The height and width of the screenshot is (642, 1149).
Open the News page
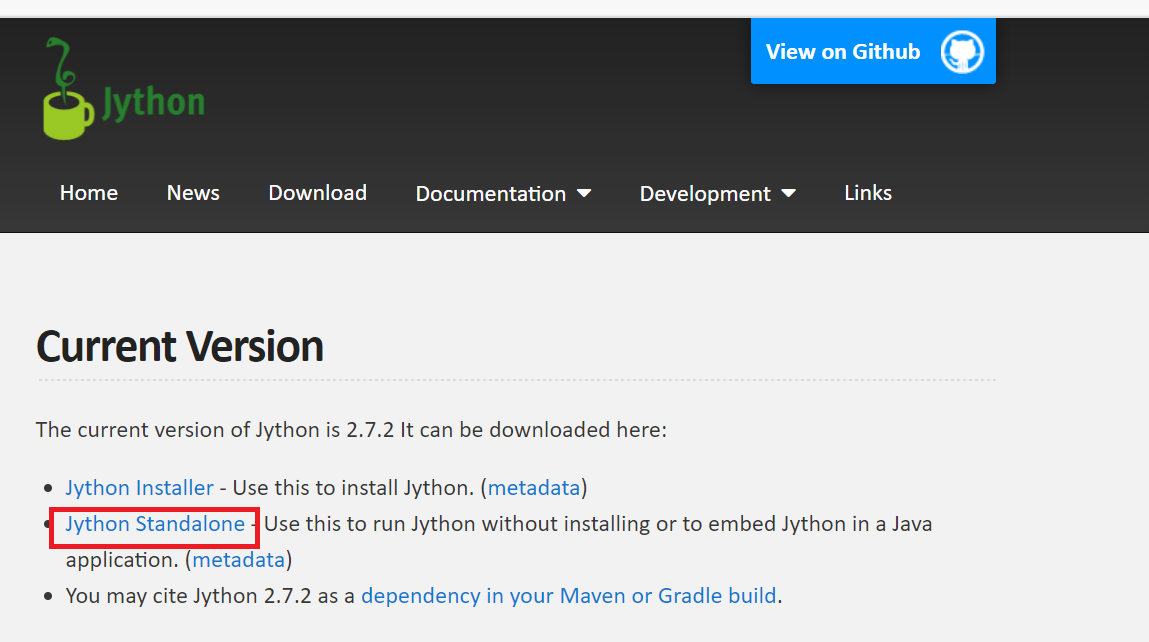(193, 193)
